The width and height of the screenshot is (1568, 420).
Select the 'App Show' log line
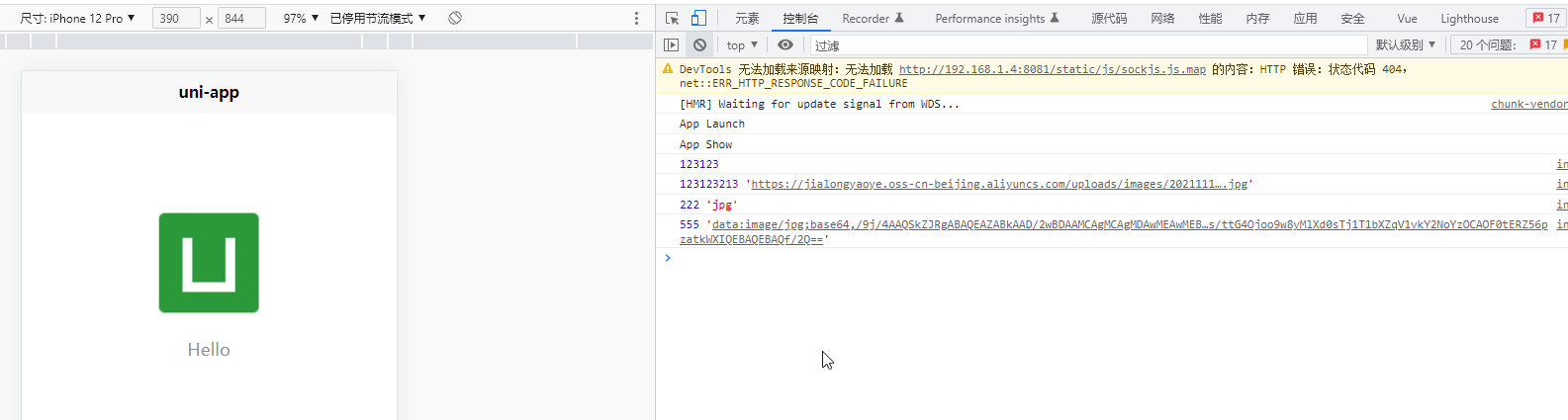pyautogui.click(x=706, y=144)
